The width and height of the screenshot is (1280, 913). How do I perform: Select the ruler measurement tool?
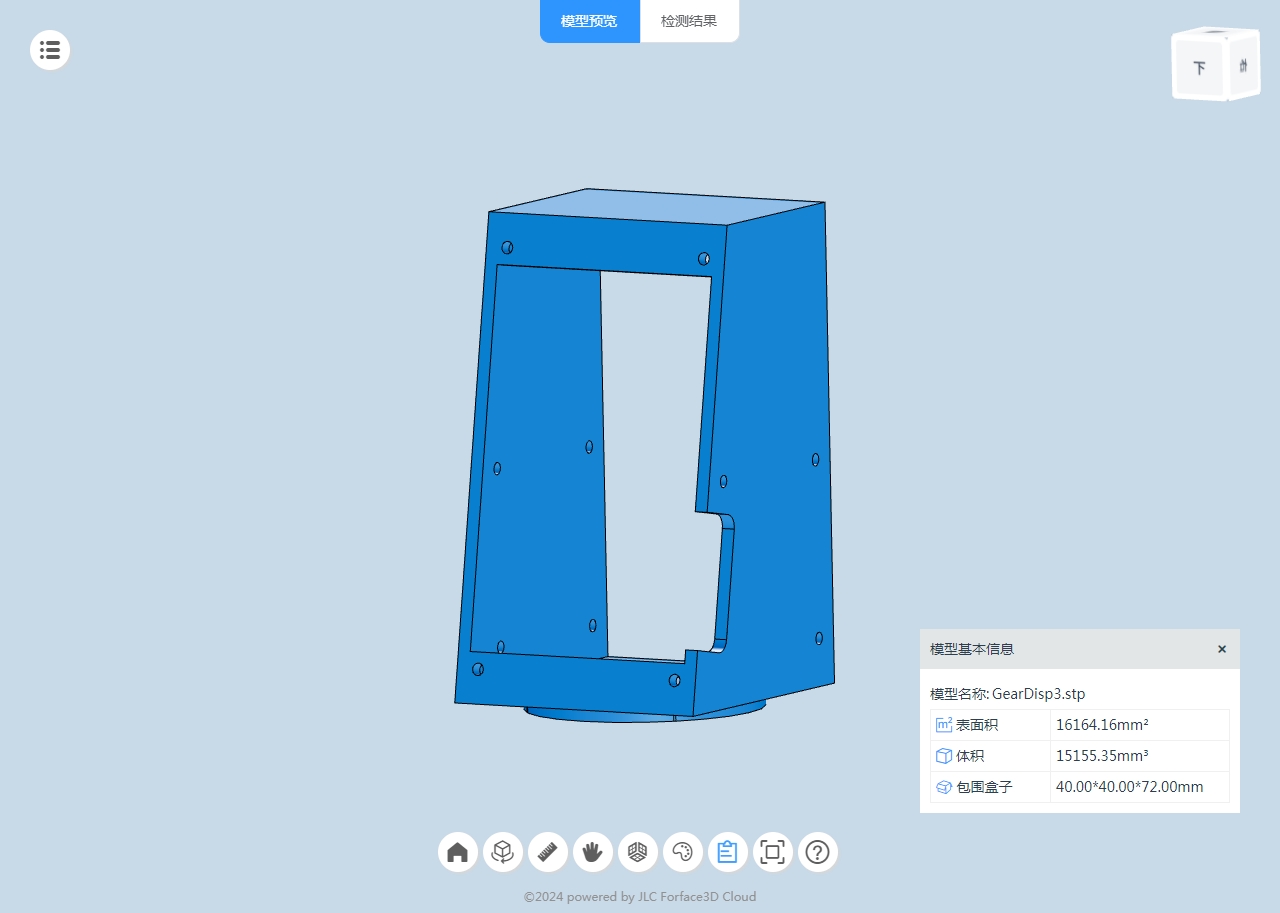coord(548,852)
